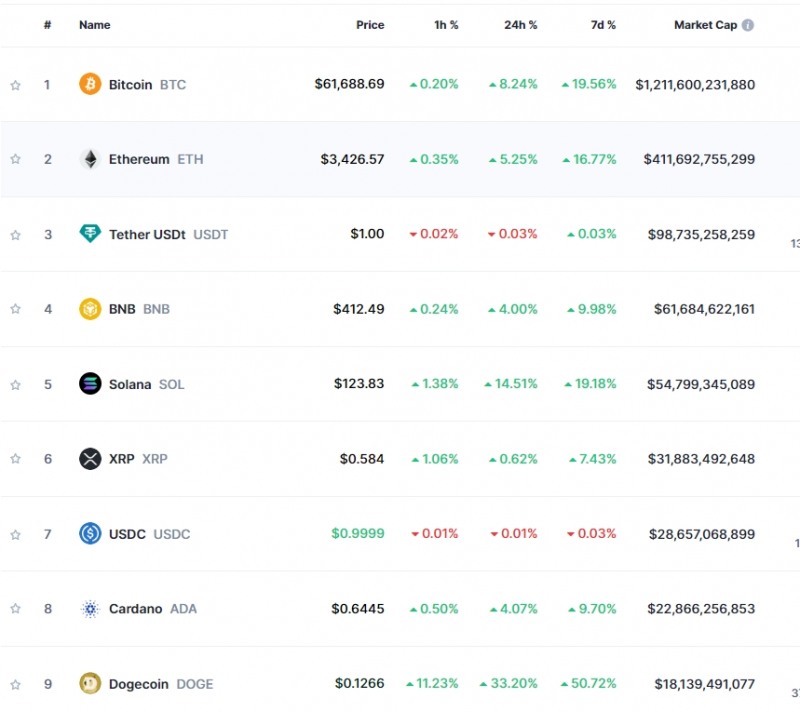Click the Solana logo icon
The height and width of the screenshot is (712, 800).
(90, 384)
